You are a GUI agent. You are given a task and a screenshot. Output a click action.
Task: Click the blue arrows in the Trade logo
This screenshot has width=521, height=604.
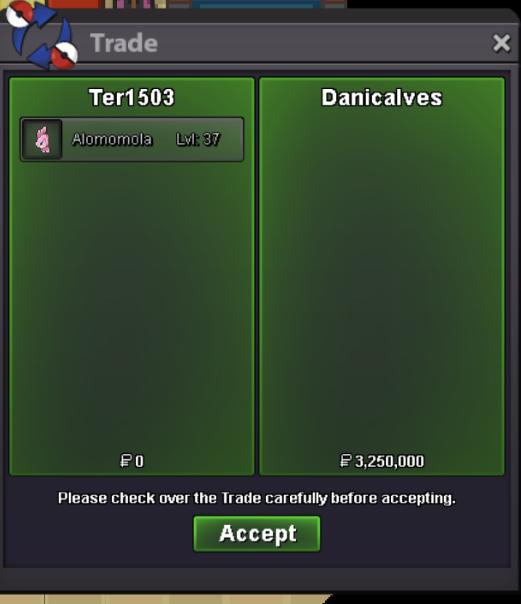[x=40, y=37]
